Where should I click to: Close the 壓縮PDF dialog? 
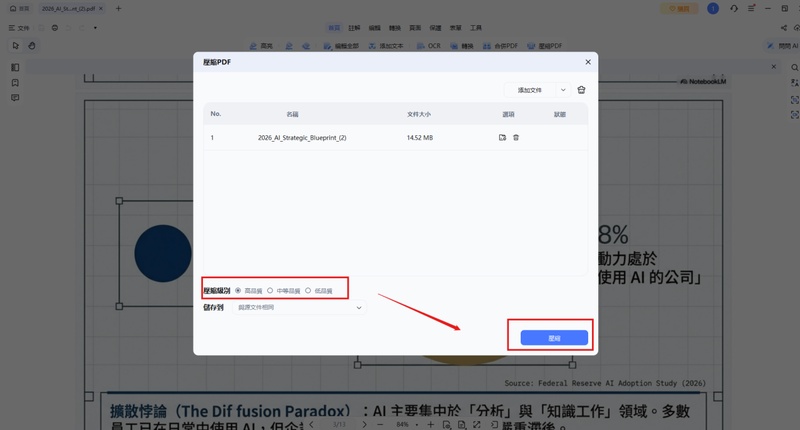coord(588,62)
